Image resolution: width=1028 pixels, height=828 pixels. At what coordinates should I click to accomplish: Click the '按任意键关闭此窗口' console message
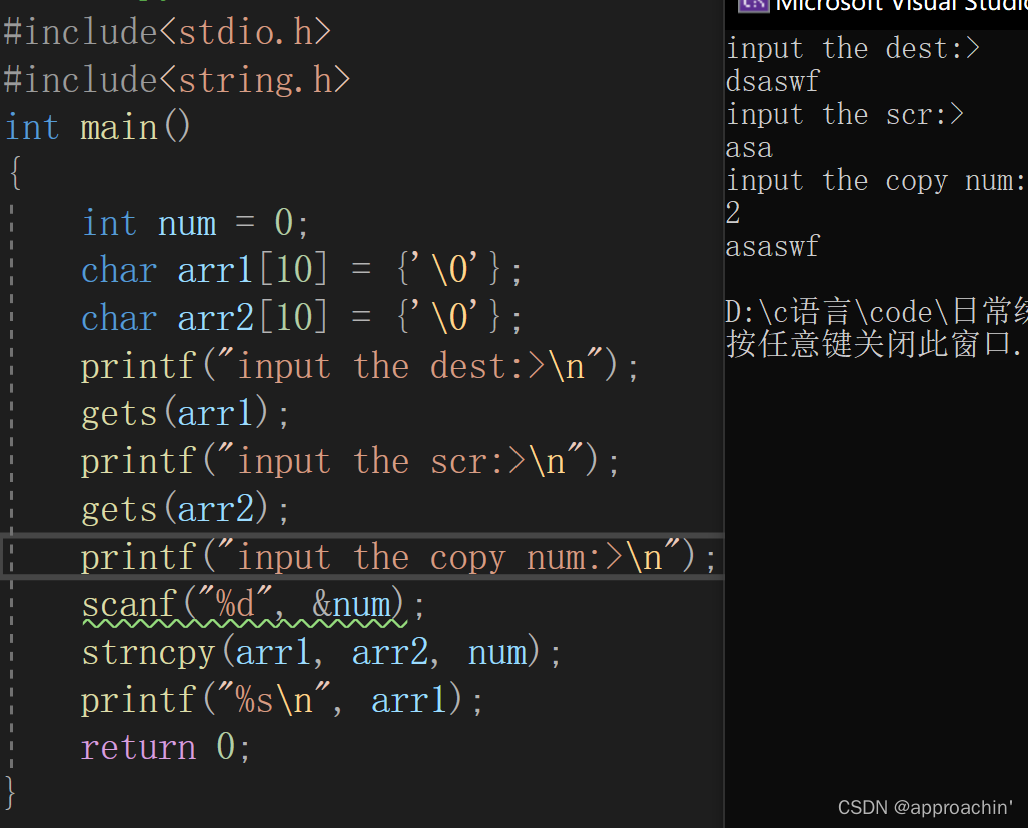tap(874, 344)
